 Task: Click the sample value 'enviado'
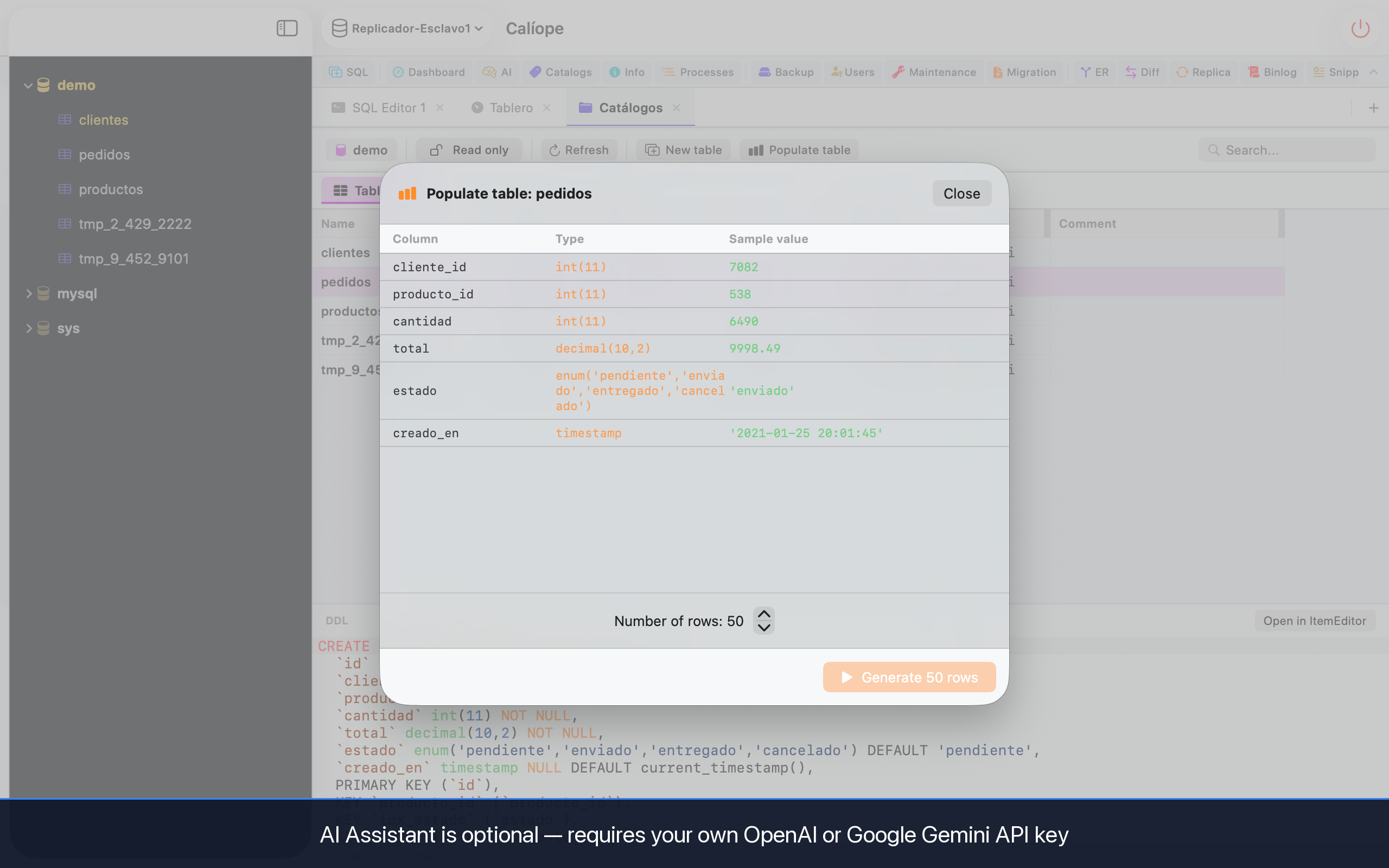point(762,391)
